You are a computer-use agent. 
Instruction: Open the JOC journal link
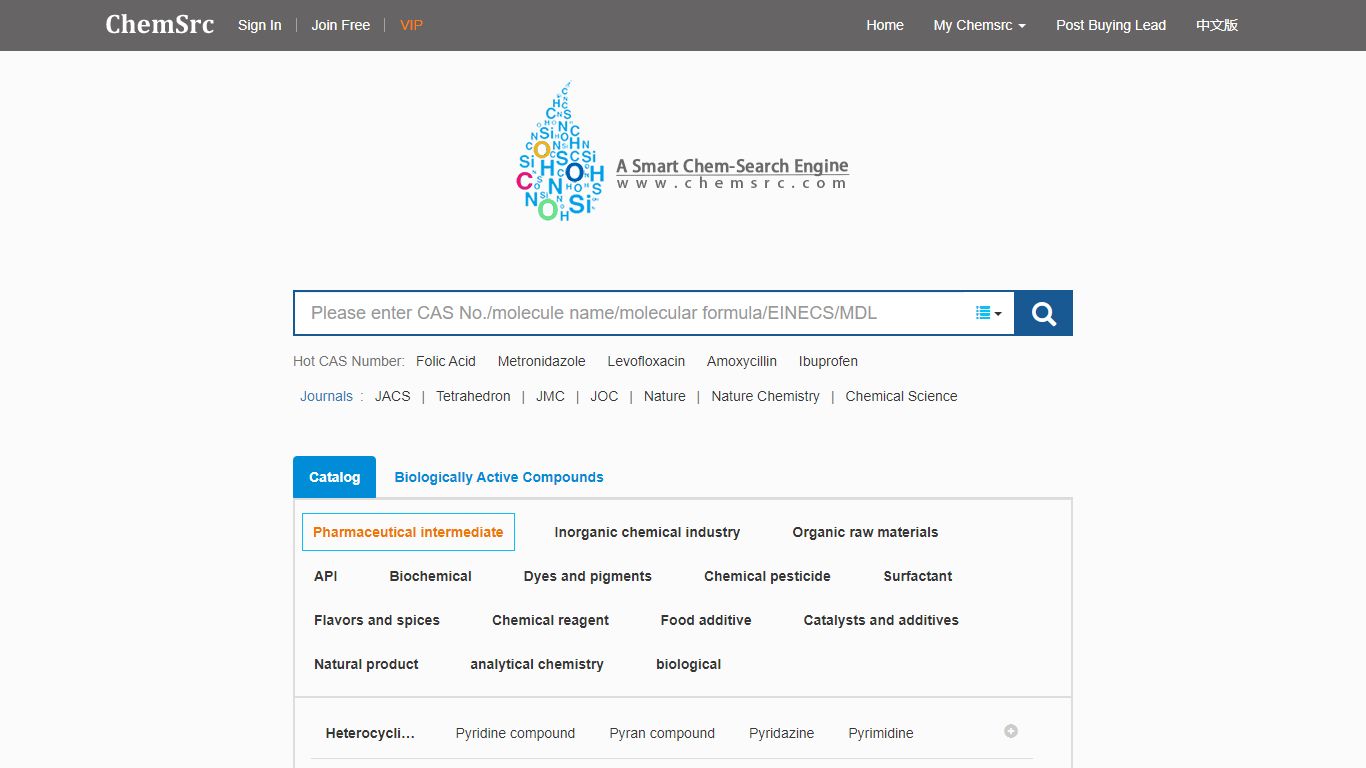604,396
